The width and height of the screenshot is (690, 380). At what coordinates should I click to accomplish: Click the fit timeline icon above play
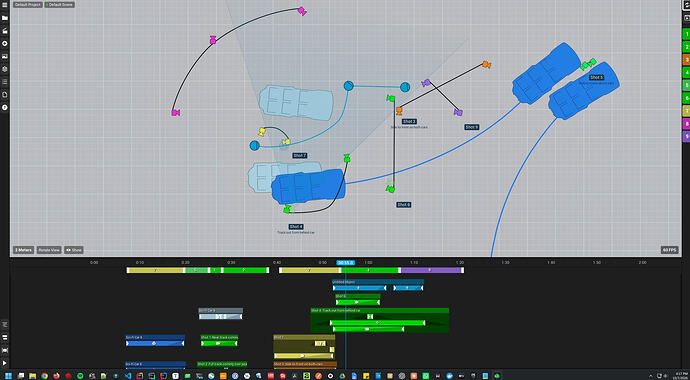pos(5,350)
